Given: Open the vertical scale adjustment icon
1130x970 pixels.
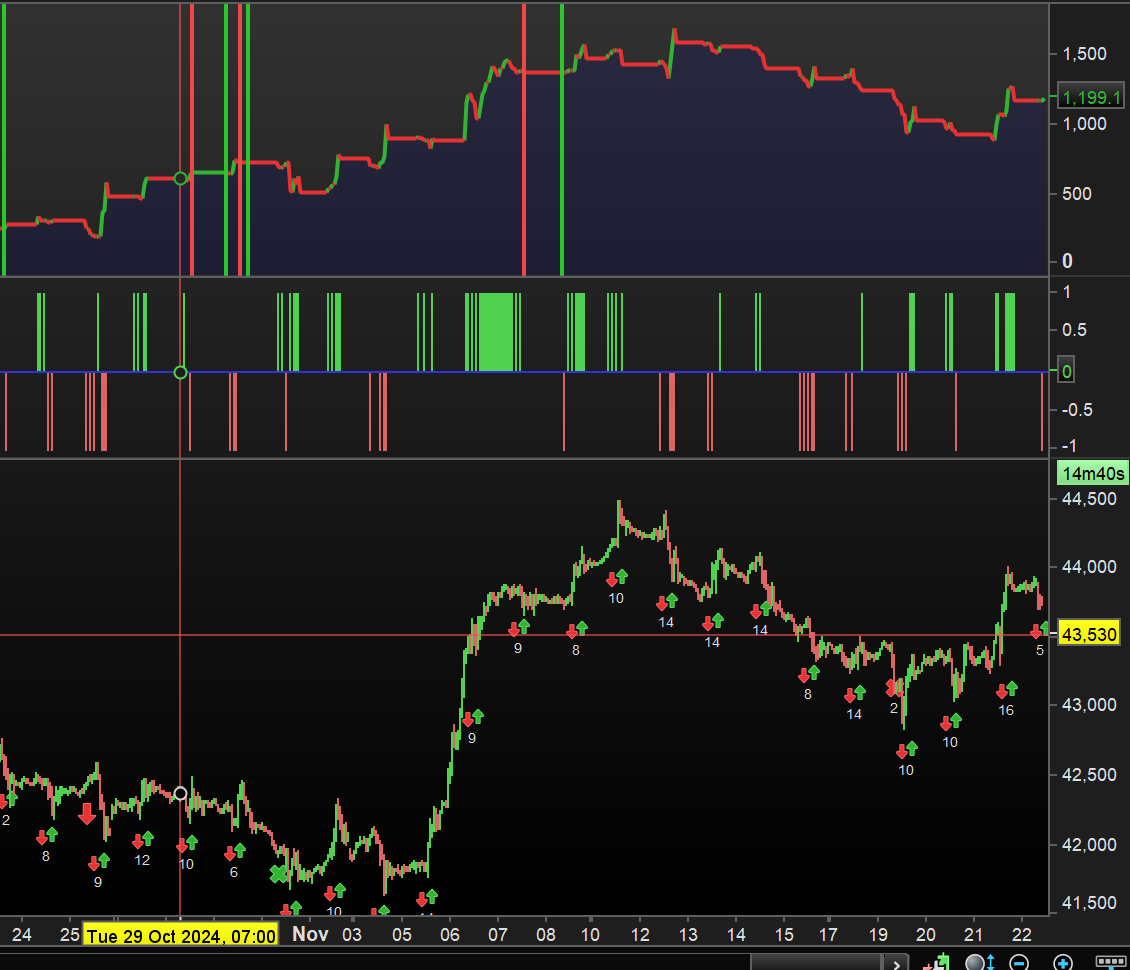Looking at the screenshot, I should click(x=980, y=963).
